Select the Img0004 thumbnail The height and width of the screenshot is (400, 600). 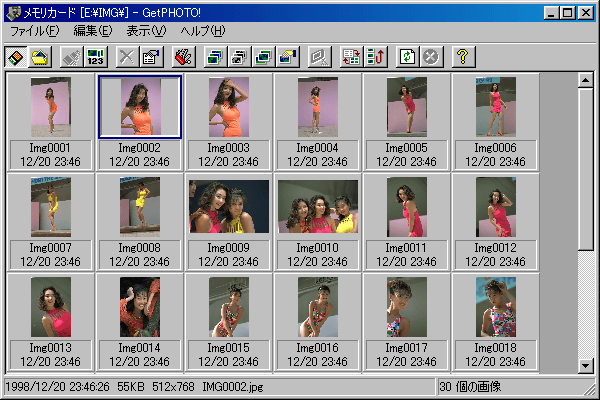(x=318, y=107)
